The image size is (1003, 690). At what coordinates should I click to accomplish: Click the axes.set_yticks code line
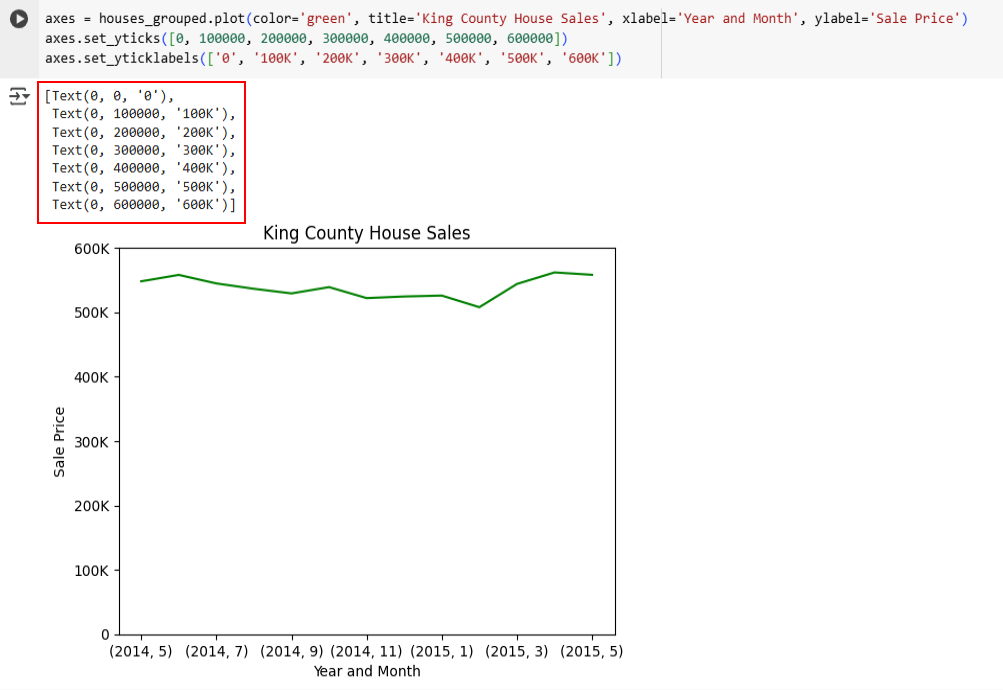coord(306,38)
